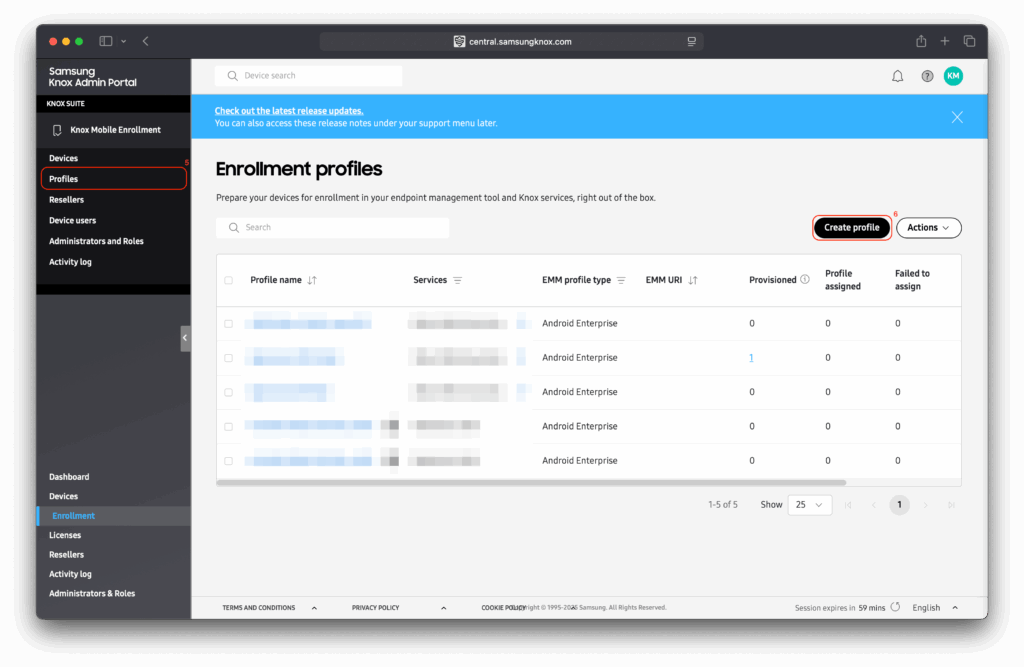
Task: Open the help menu via question mark icon
Action: tap(925, 75)
